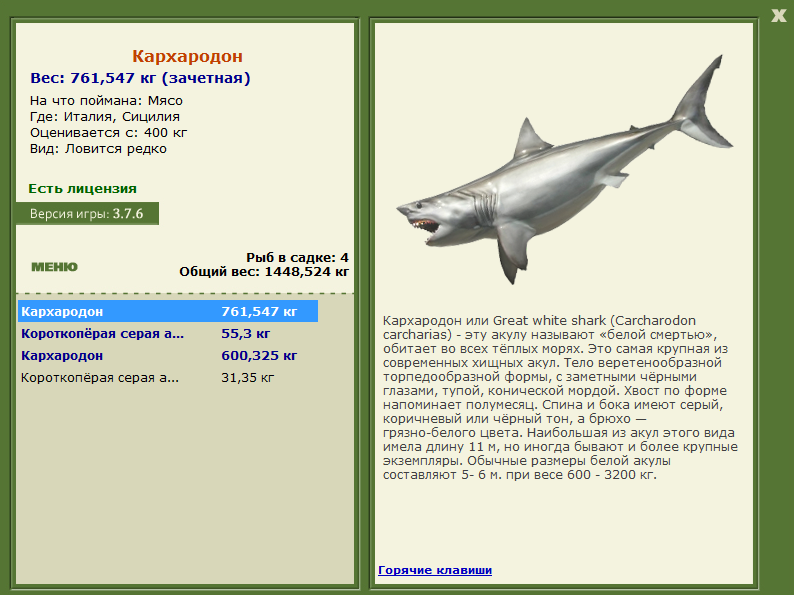This screenshot has height=595, width=794.
Task: Click the Кархародон title heading
Action: tap(187, 56)
